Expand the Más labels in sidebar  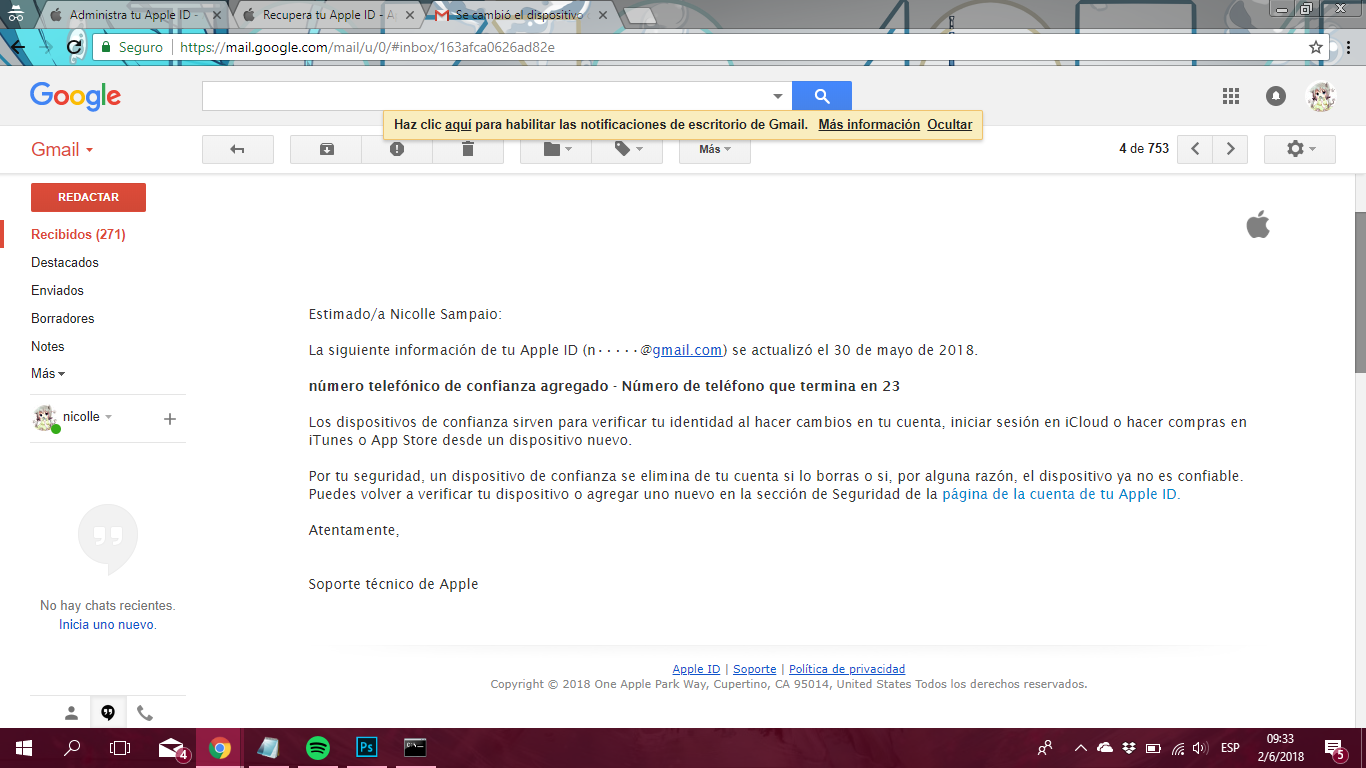[48, 374]
